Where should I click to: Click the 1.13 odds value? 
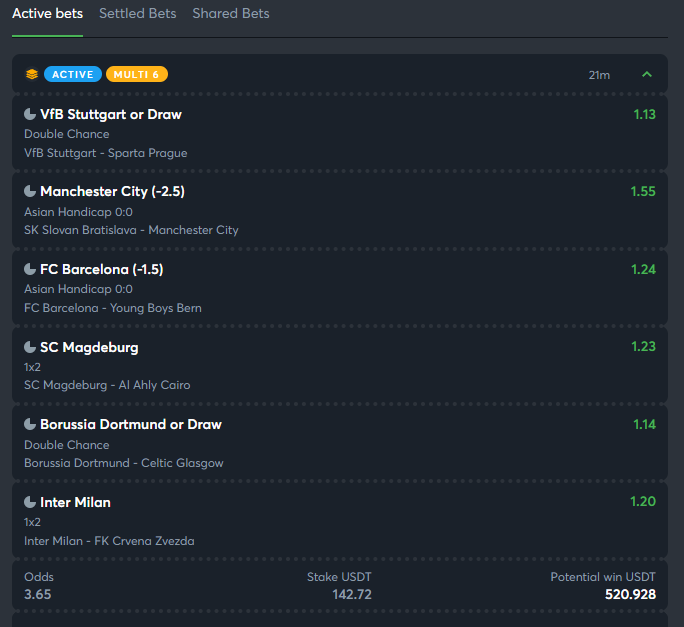644,114
